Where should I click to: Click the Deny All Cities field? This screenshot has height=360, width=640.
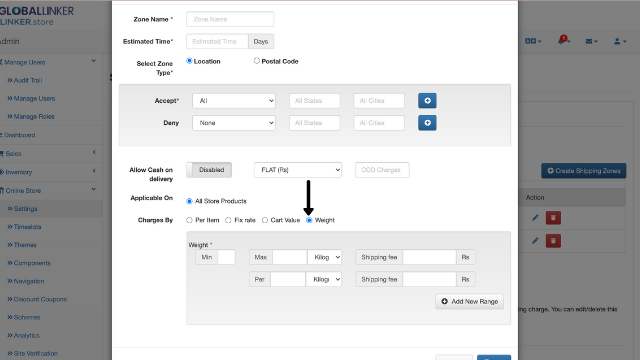[379, 123]
